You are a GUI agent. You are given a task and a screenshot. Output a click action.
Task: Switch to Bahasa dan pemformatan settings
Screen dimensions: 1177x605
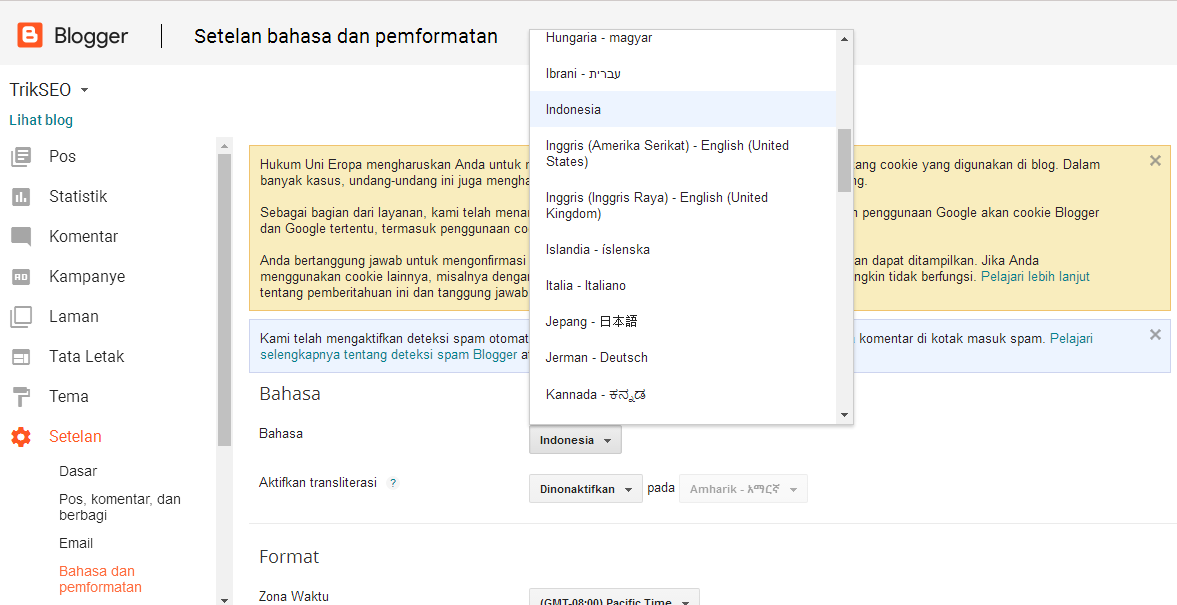tap(97, 578)
